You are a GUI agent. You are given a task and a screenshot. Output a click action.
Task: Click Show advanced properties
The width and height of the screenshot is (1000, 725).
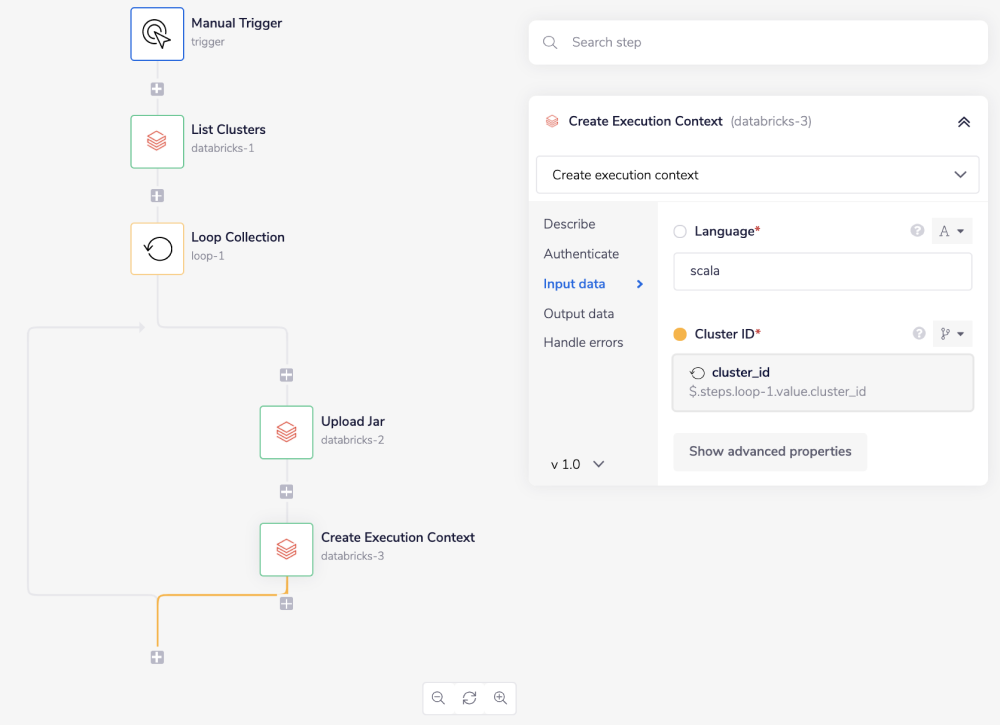point(770,452)
